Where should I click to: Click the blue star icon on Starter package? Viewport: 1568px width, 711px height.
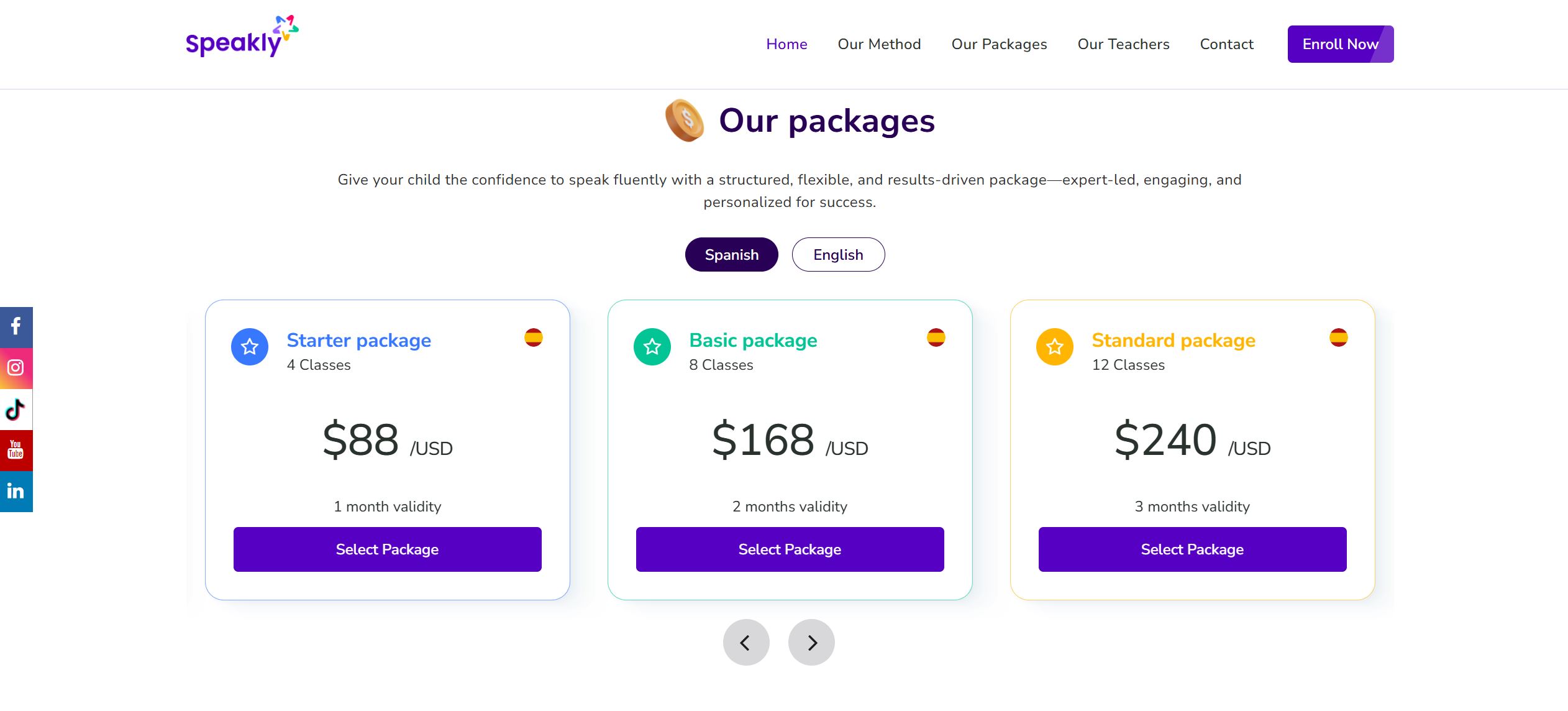click(250, 347)
